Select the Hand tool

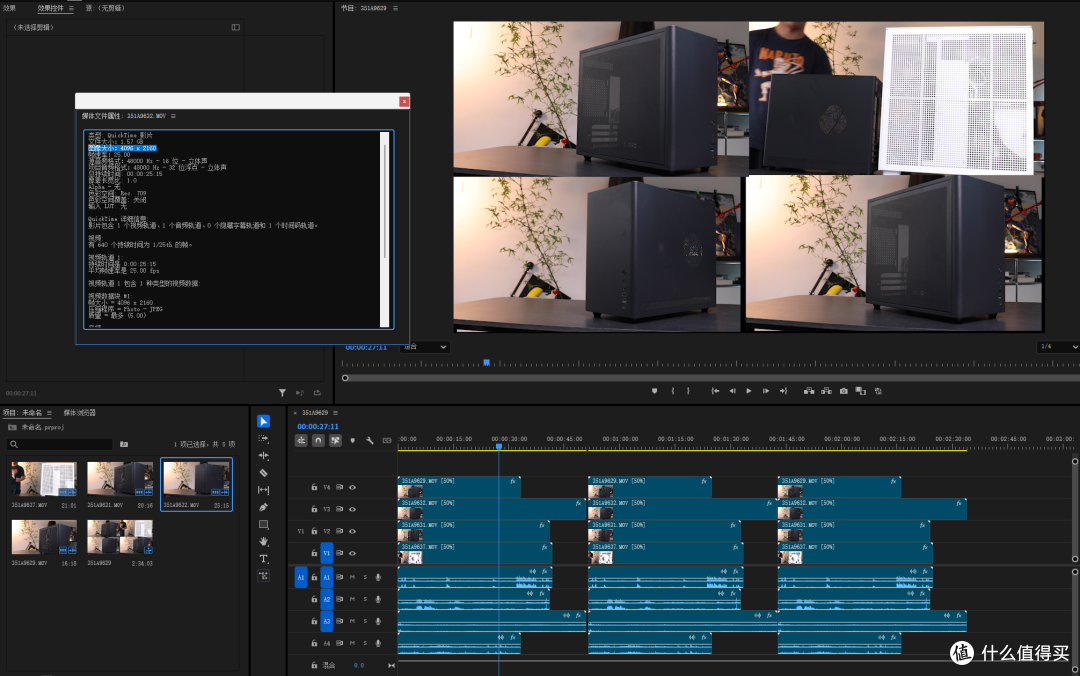tap(263, 542)
